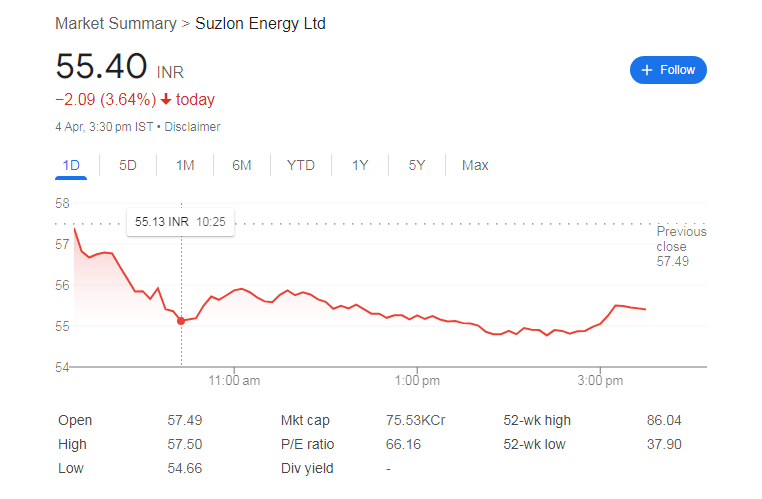Open the Disclaimer link
The image size is (762, 499).
pyautogui.click(x=192, y=127)
